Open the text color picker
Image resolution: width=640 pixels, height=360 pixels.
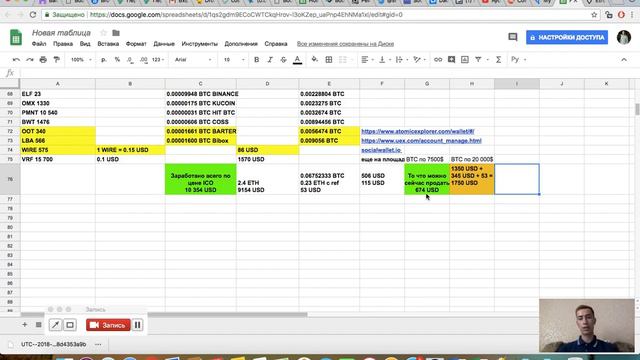298,60
